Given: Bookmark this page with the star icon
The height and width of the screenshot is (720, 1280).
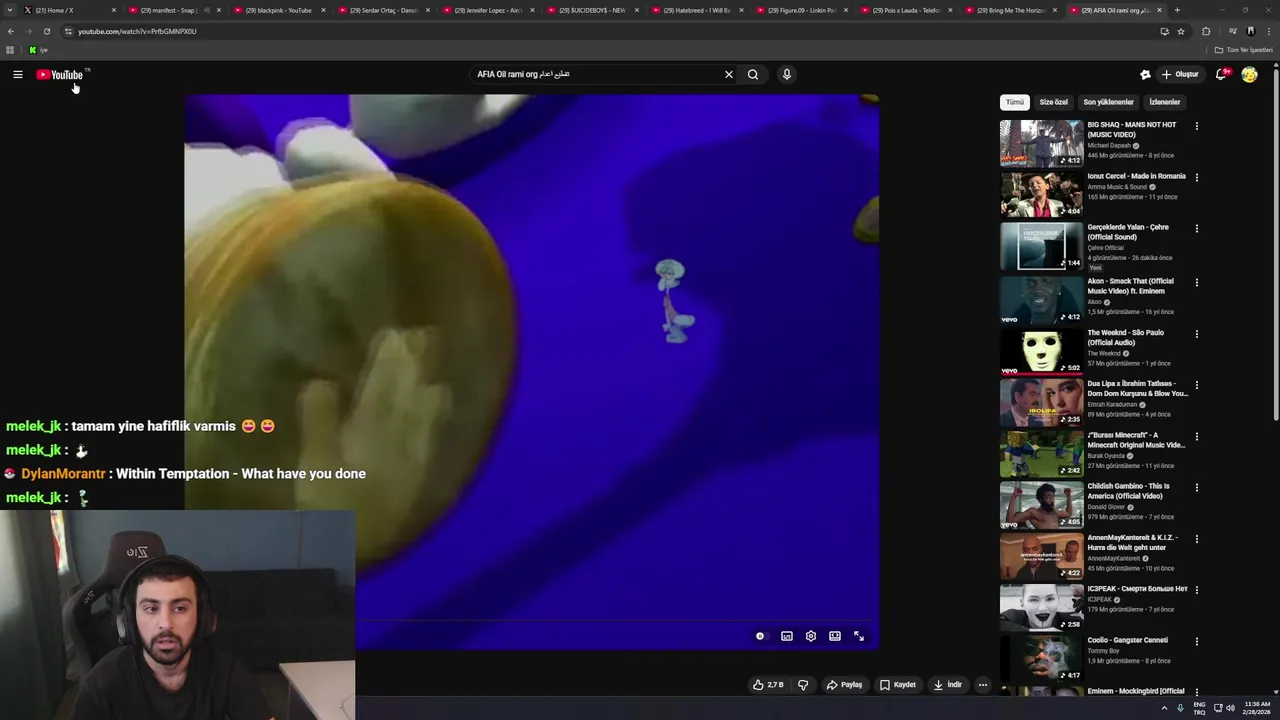Looking at the screenshot, I should (1181, 31).
